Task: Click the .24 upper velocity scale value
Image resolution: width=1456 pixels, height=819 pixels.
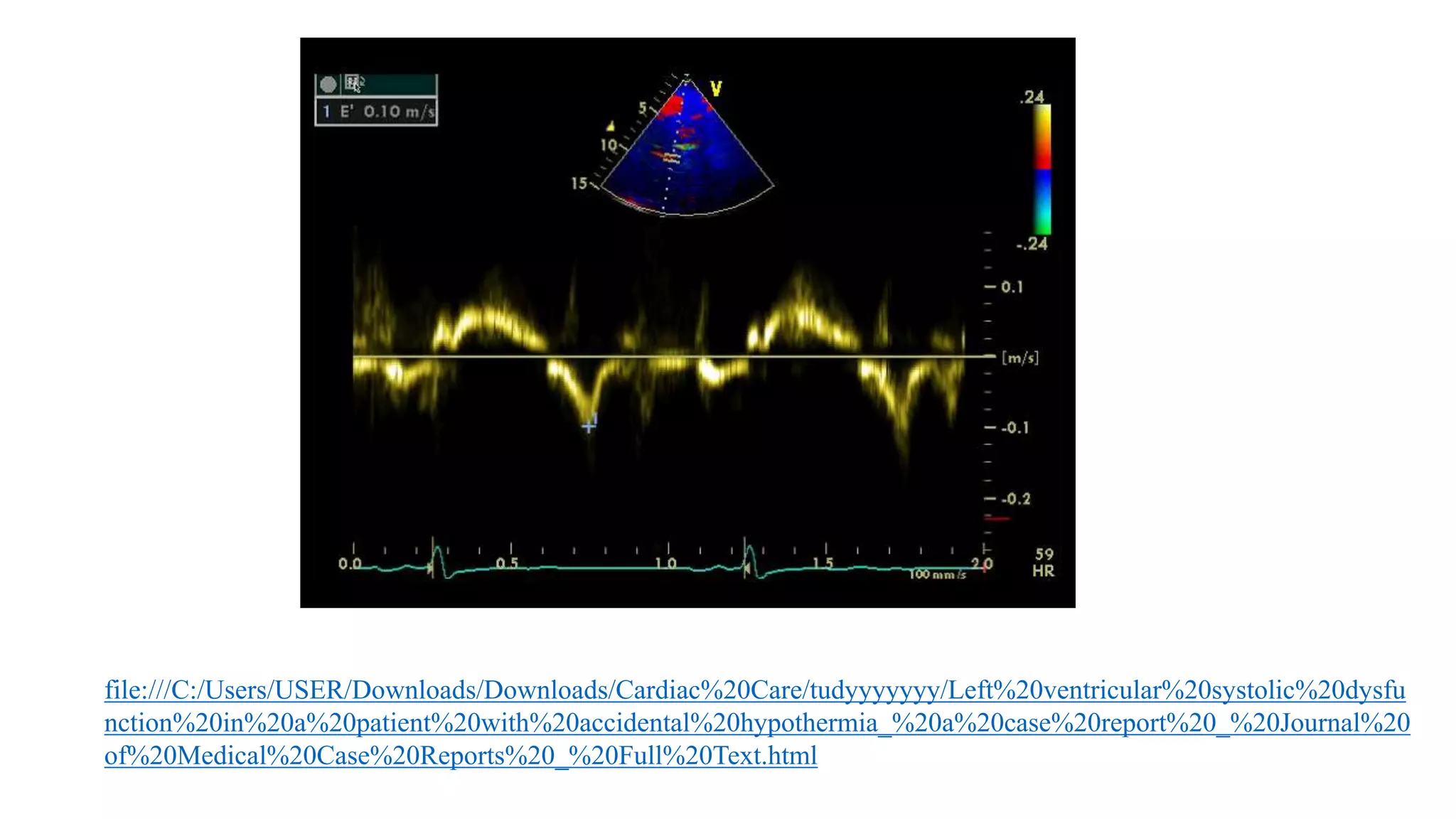Action: 1032,97
